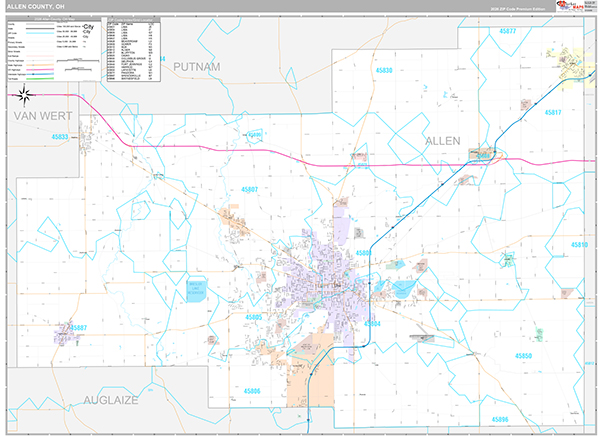The width and height of the screenshot is (600, 436).
Task: Click ZIP code label 45896
Action: pos(500,420)
